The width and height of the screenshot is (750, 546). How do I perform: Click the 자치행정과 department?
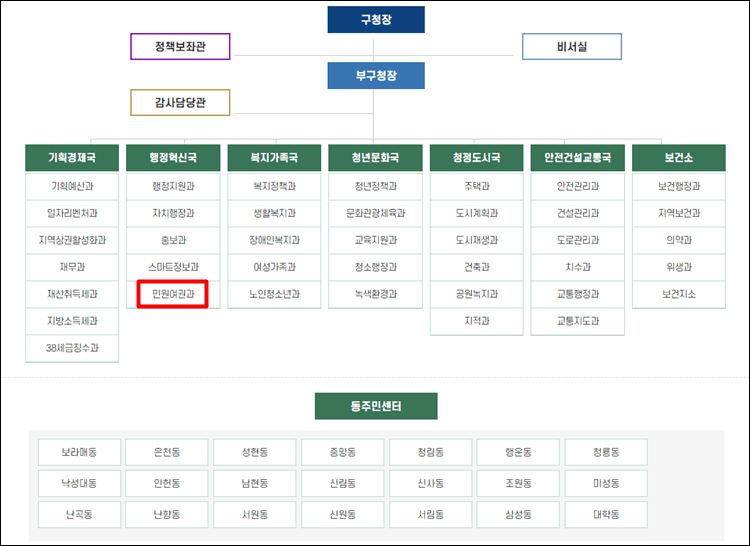[173, 213]
